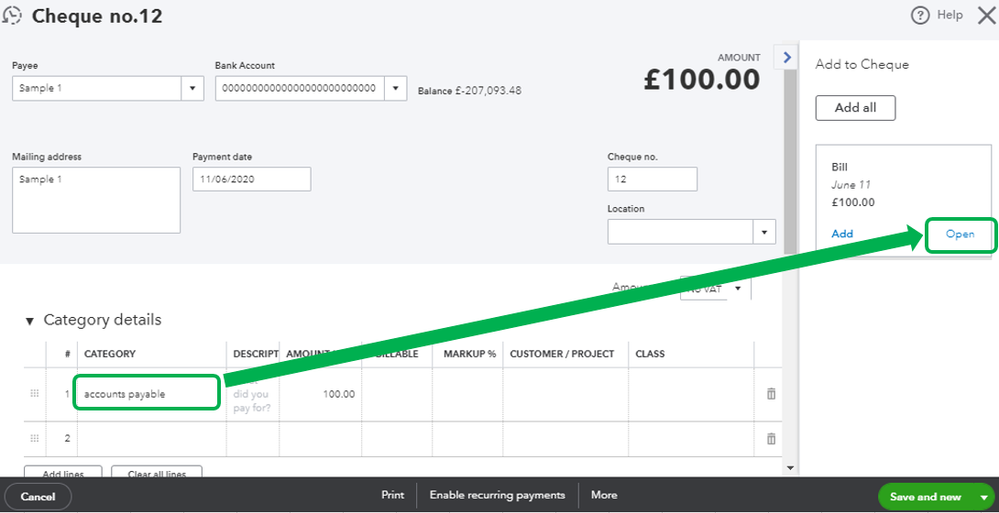This screenshot has width=999, height=513.
Task: Grab the drag handle for line 1
Action: click(x=34, y=394)
